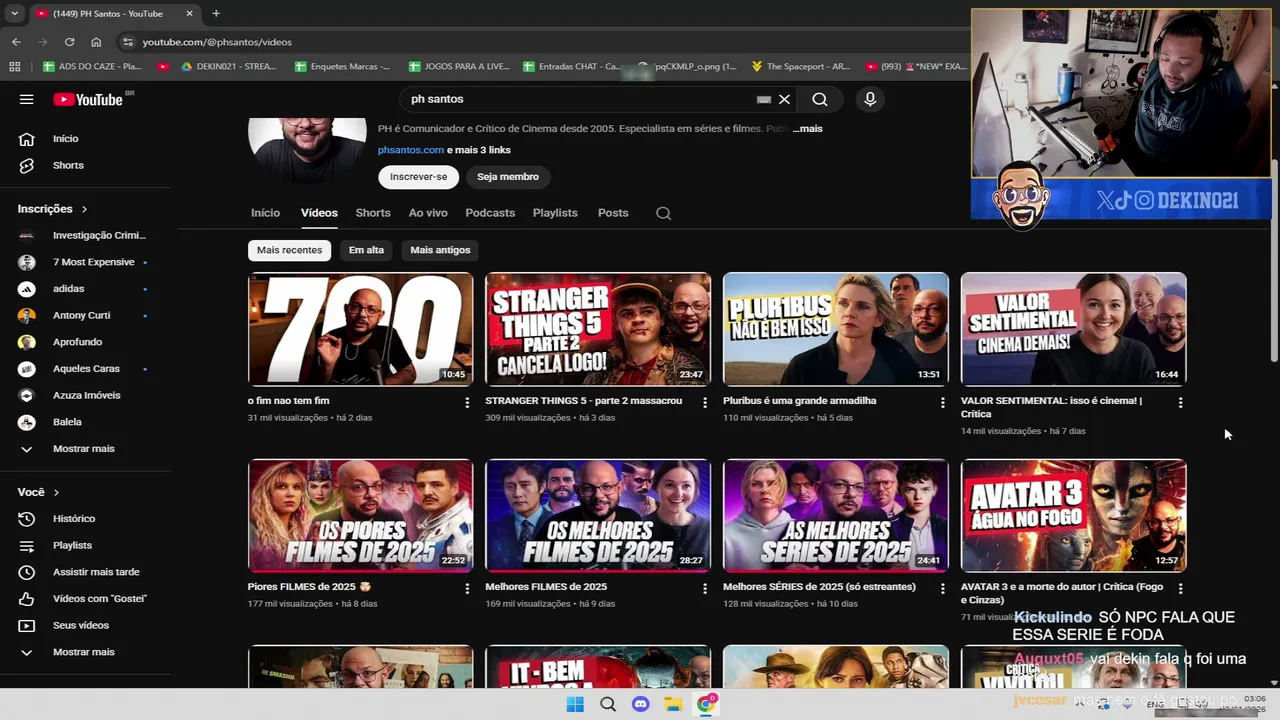Switch to Podcasts tab

[490, 213]
